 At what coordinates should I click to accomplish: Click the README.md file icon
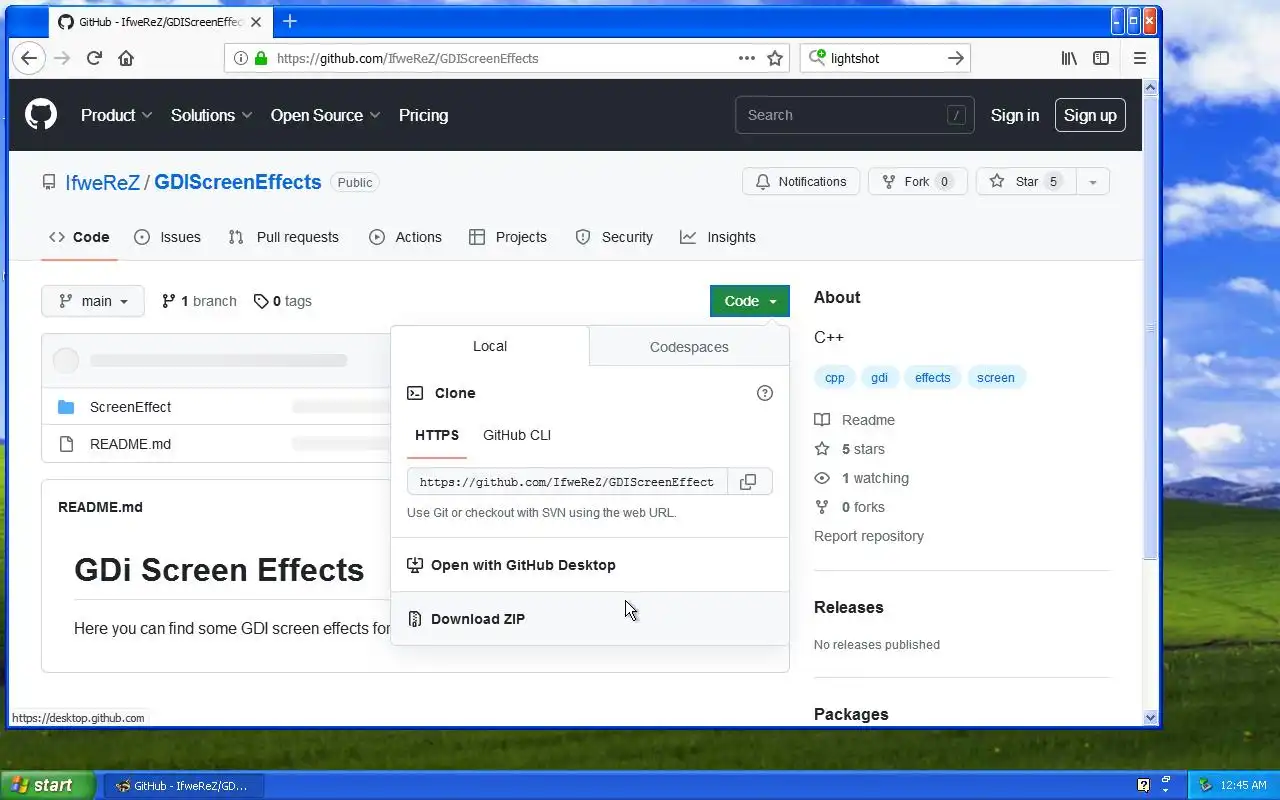point(66,444)
